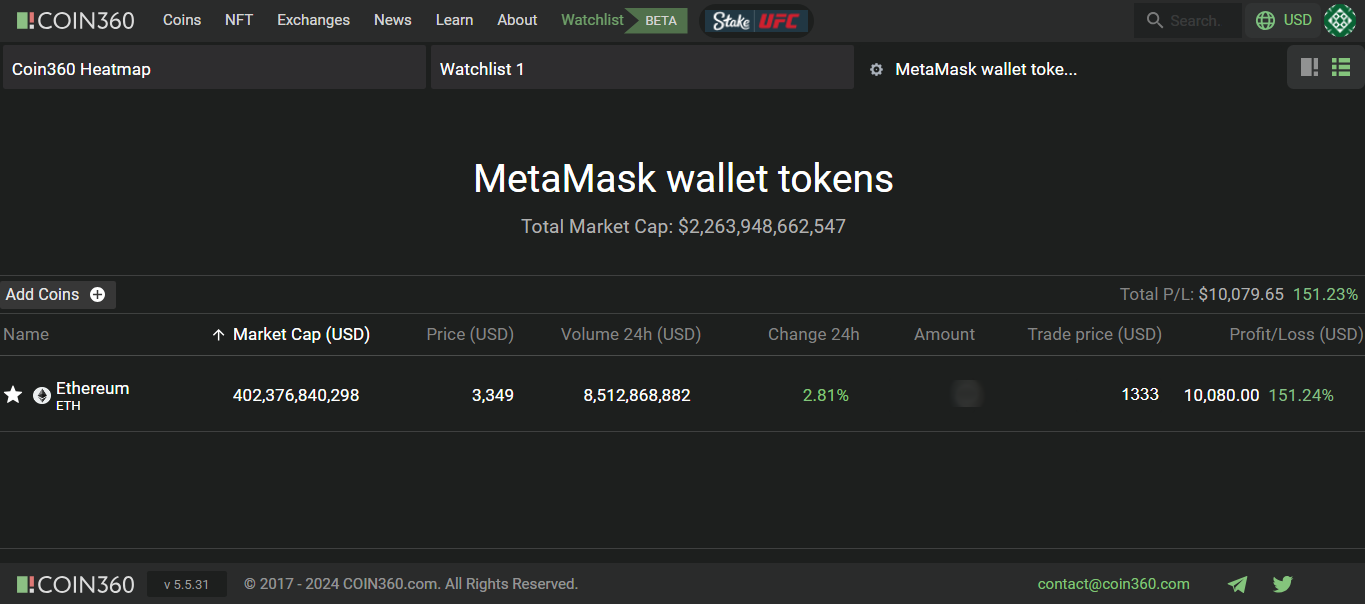Viewport: 1365px width, 604px height.
Task: Click the Add Coins button
Action: (x=58, y=294)
